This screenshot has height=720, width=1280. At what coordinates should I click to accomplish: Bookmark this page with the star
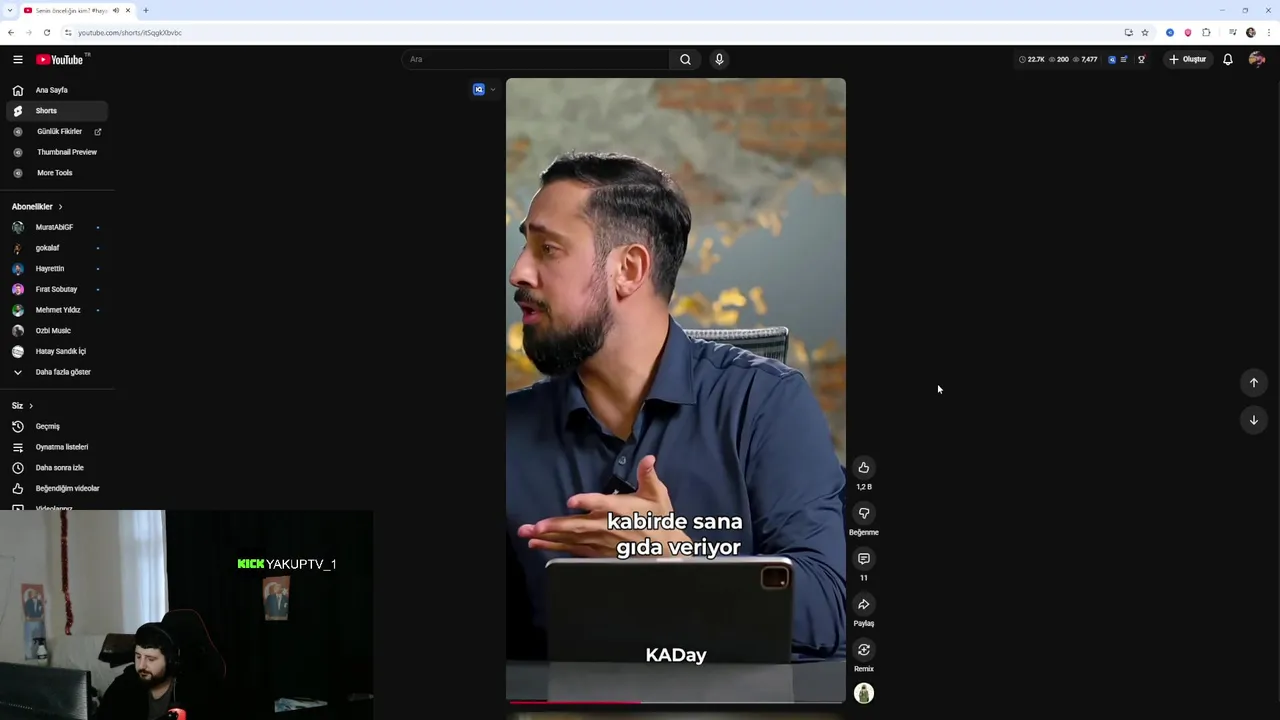(1145, 32)
